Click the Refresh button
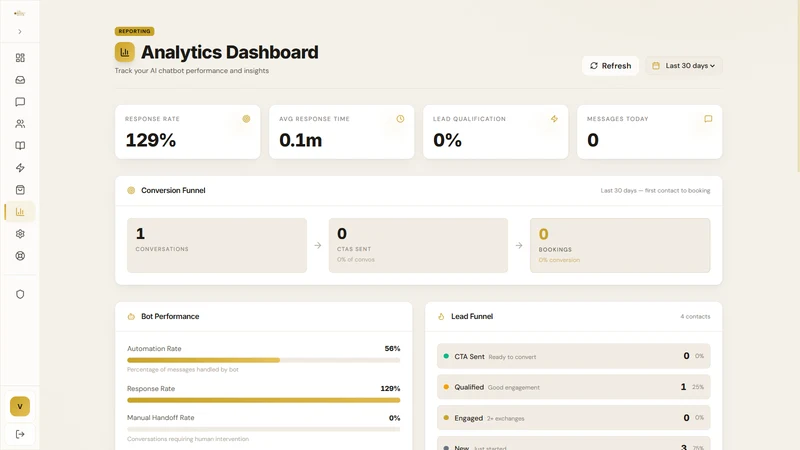The image size is (800, 450). [610, 66]
